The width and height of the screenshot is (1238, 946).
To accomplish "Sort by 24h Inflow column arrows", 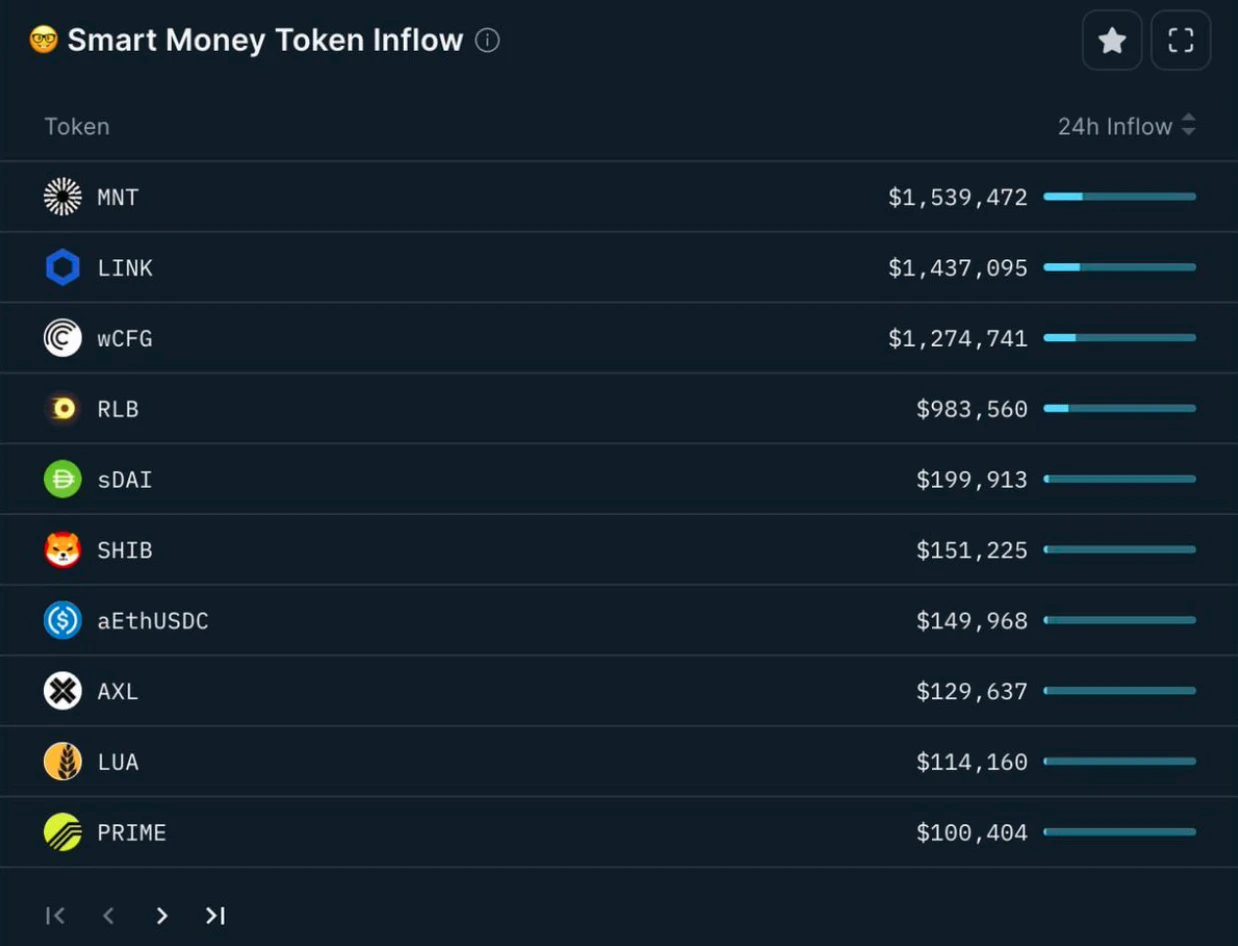I will [x=1188, y=126].
